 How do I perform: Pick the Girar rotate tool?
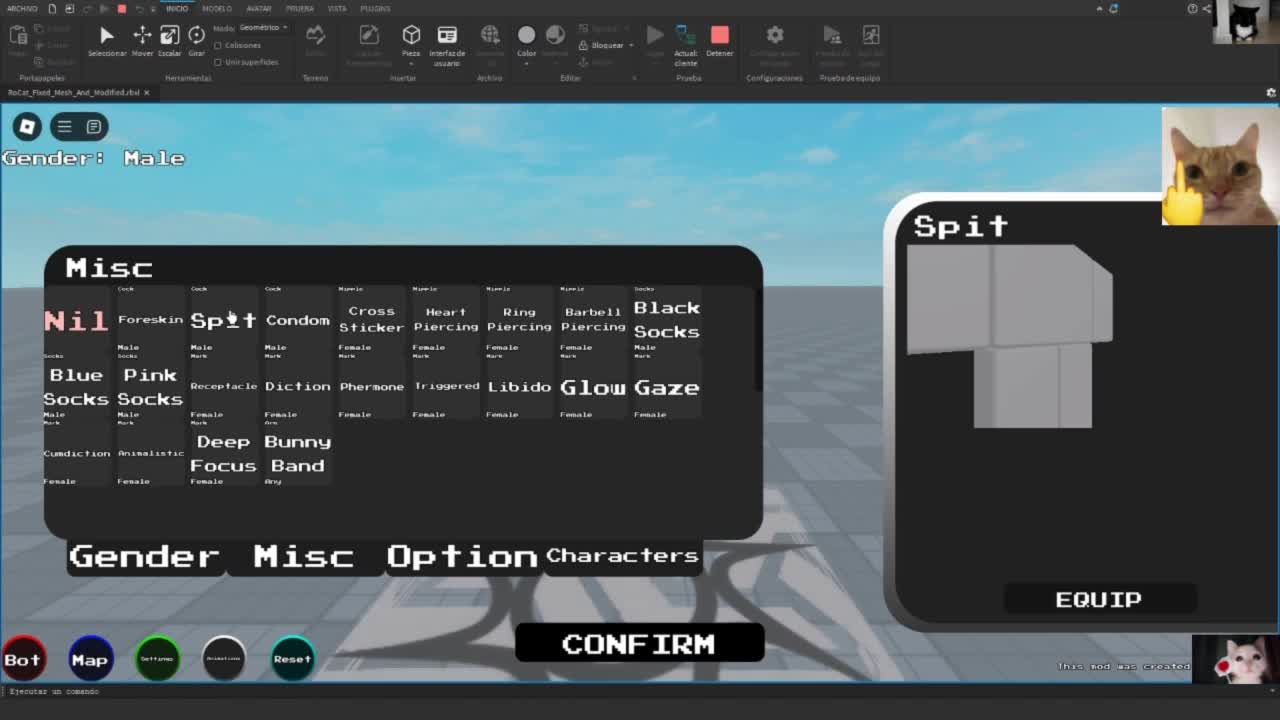click(196, 38)
